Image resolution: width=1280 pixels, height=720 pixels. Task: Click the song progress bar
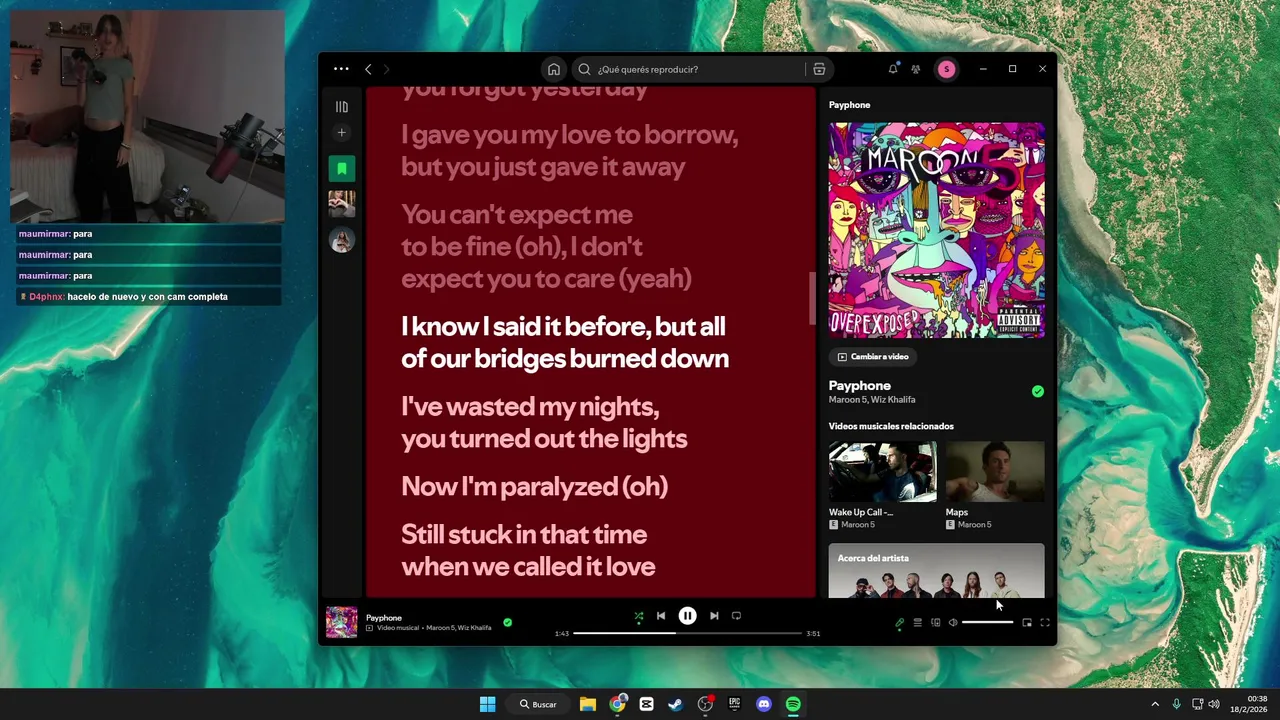688,633
